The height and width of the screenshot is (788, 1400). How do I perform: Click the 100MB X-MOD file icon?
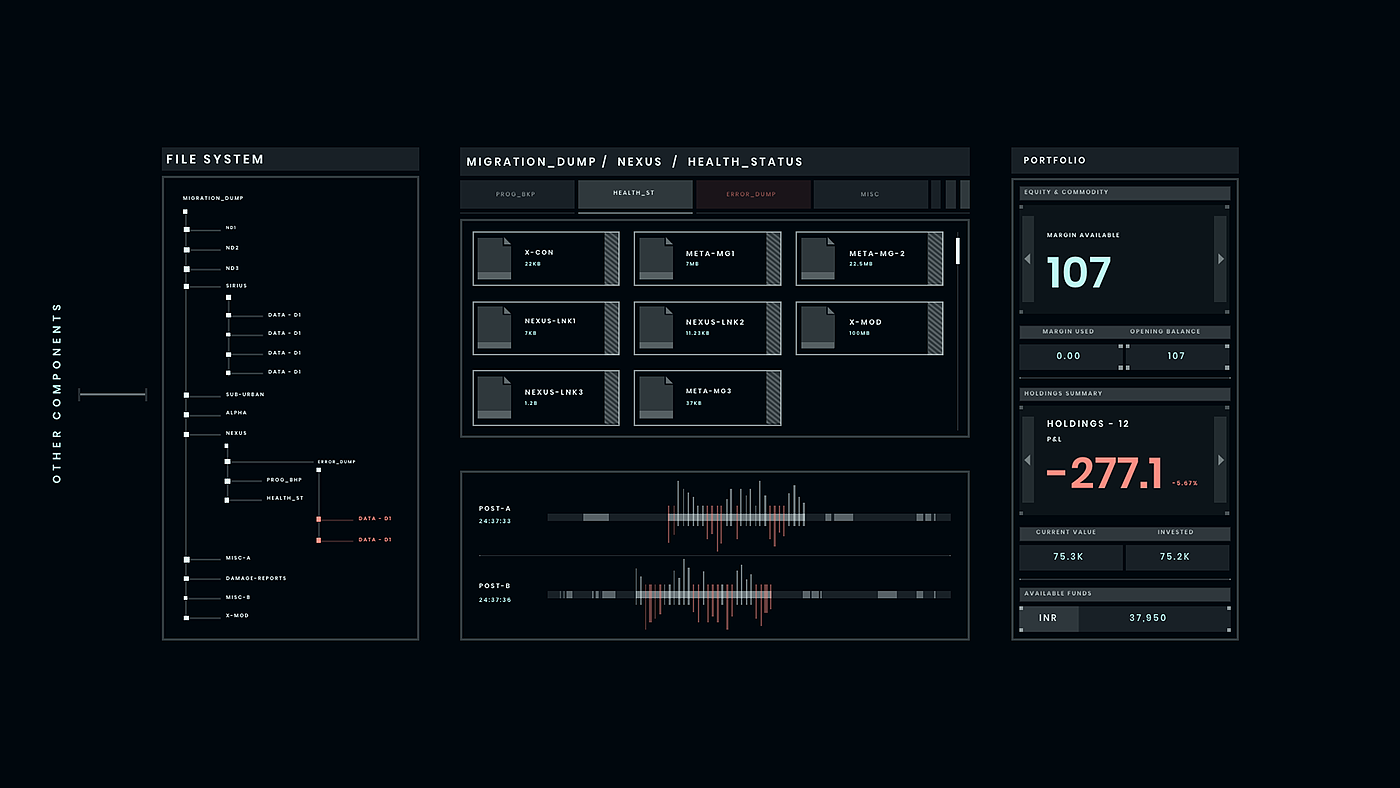(x=817, y=328)
